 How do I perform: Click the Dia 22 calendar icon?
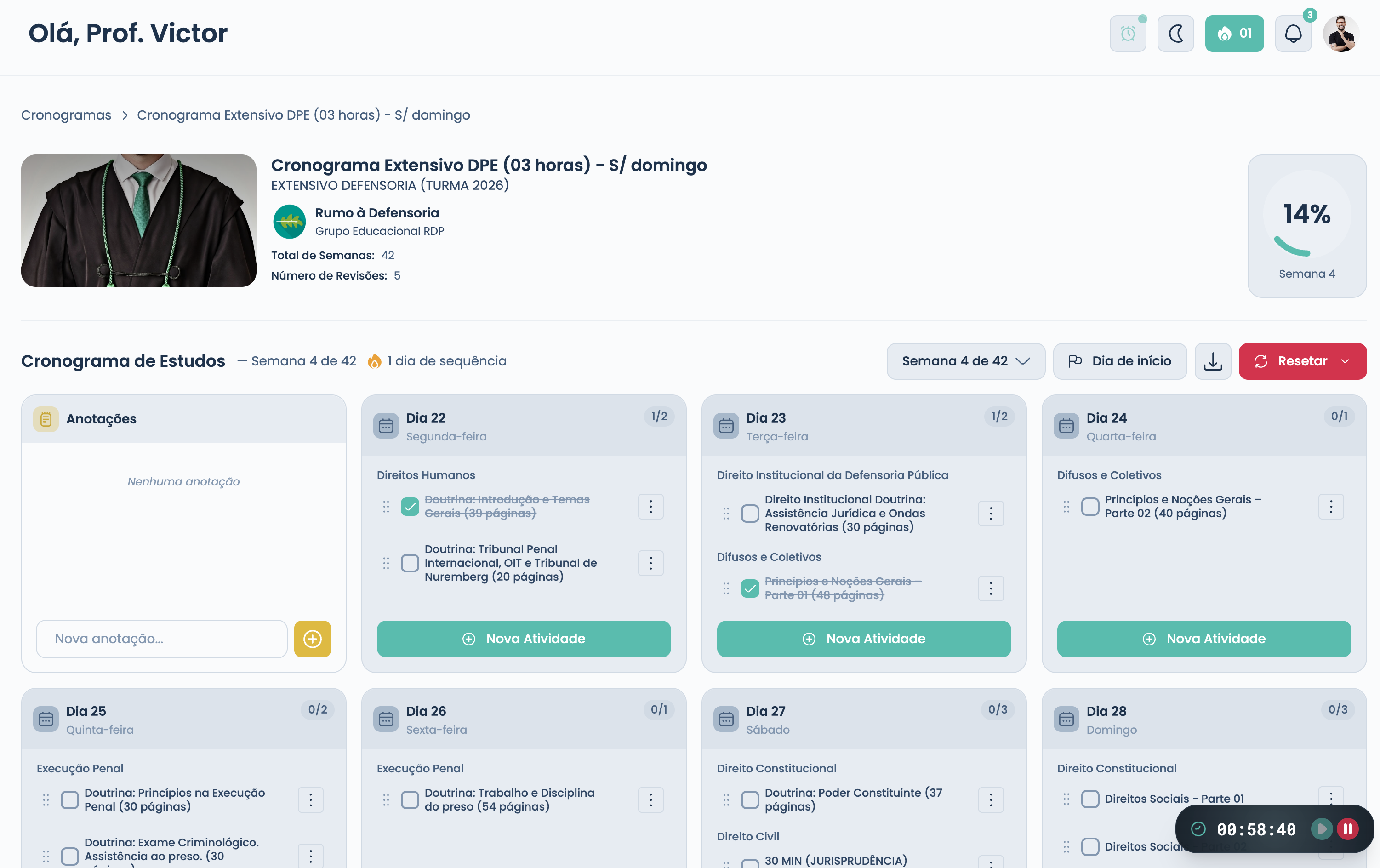(386, 426)
